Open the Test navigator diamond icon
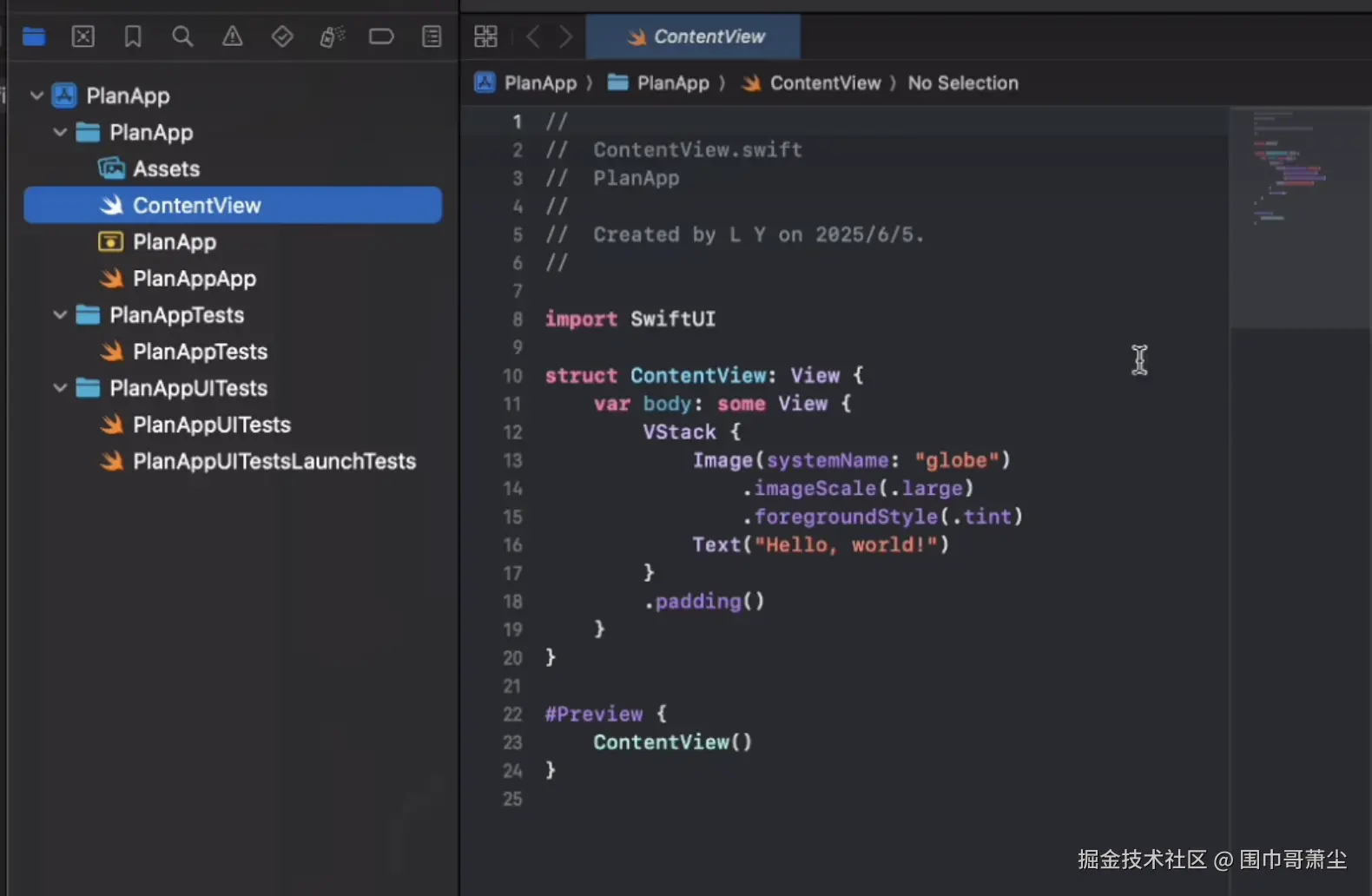The height and width of the screenshot is (896, 1372). pyautogui.click(x=282, y=36)
